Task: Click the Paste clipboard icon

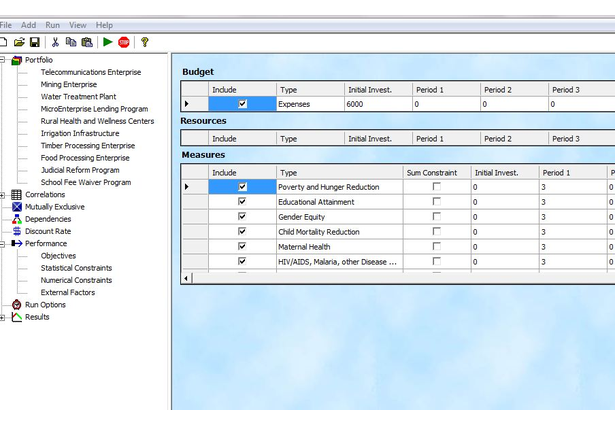Action: point(87,42)
